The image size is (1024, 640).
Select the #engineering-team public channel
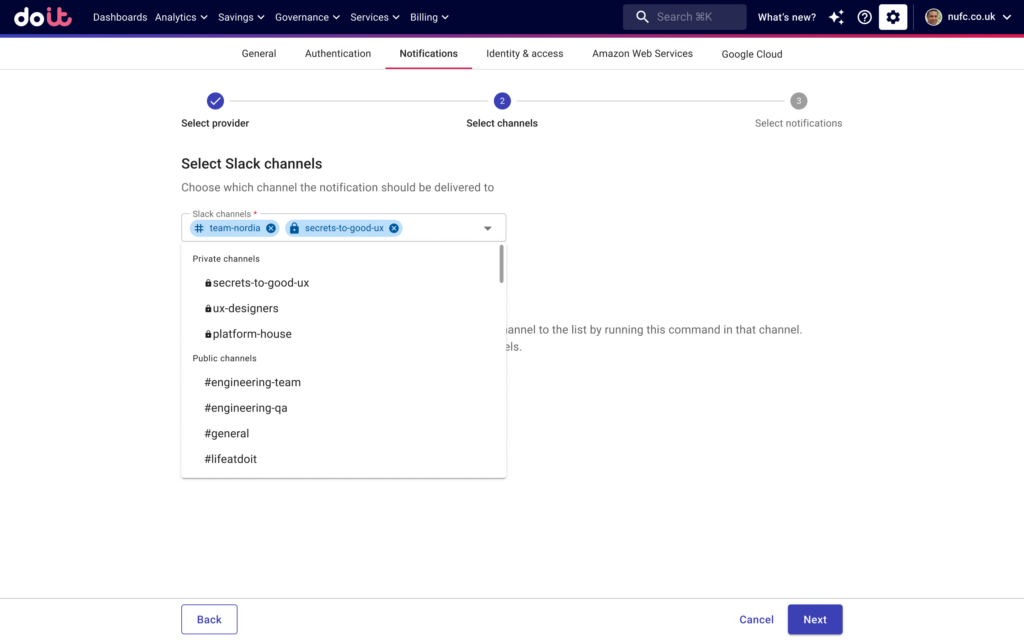pos(252,382)
